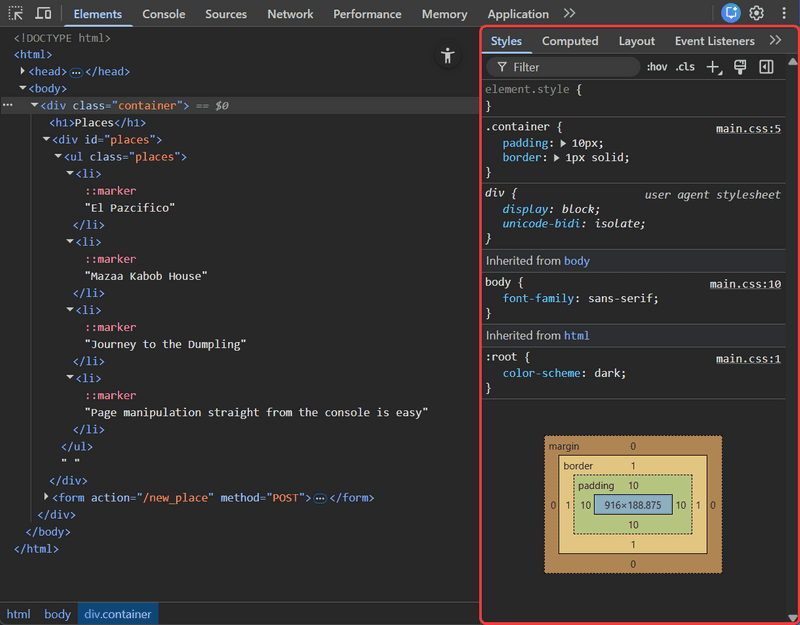The height and width of the screenshot is (625, 800).
Task: Switch to the Console tab
Action: coord(163,14)
